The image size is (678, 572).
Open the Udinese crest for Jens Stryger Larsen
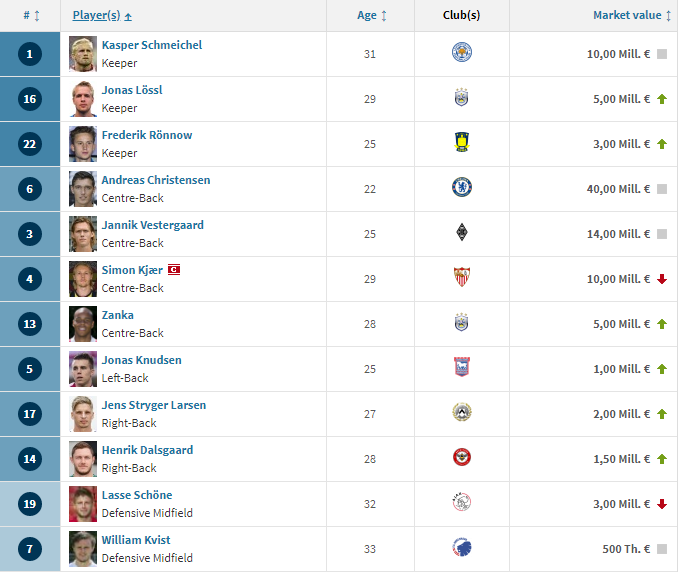click(x=461, y=412)
